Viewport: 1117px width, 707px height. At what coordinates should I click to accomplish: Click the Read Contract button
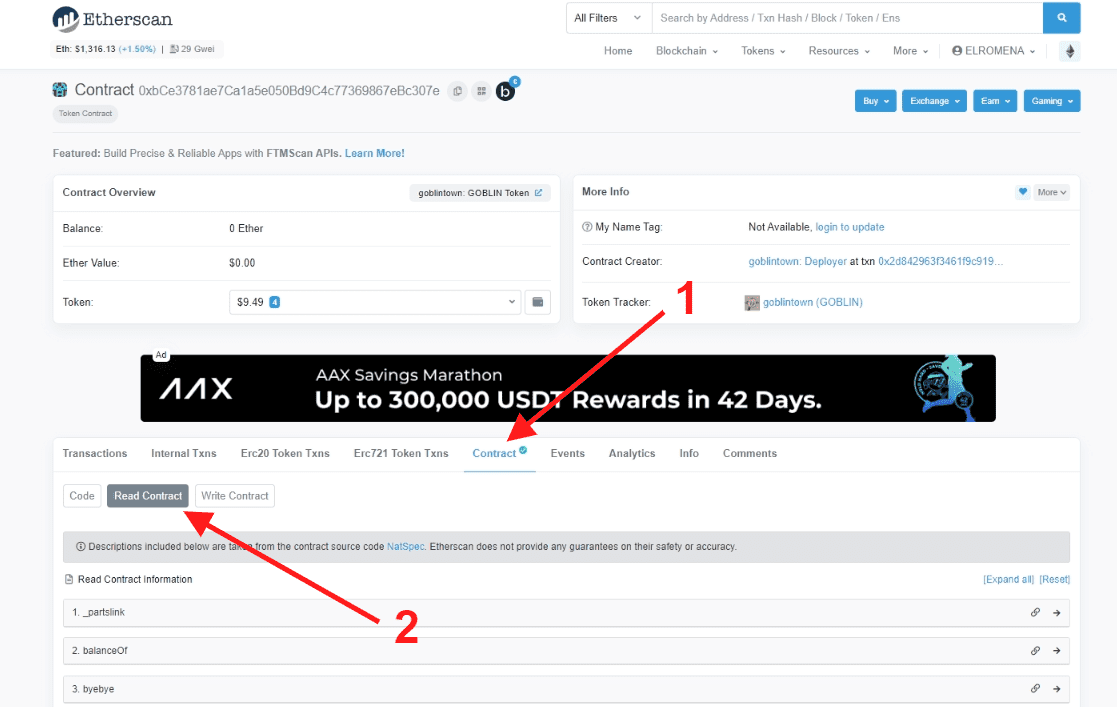pyautogui.click(x=148, y=496)
